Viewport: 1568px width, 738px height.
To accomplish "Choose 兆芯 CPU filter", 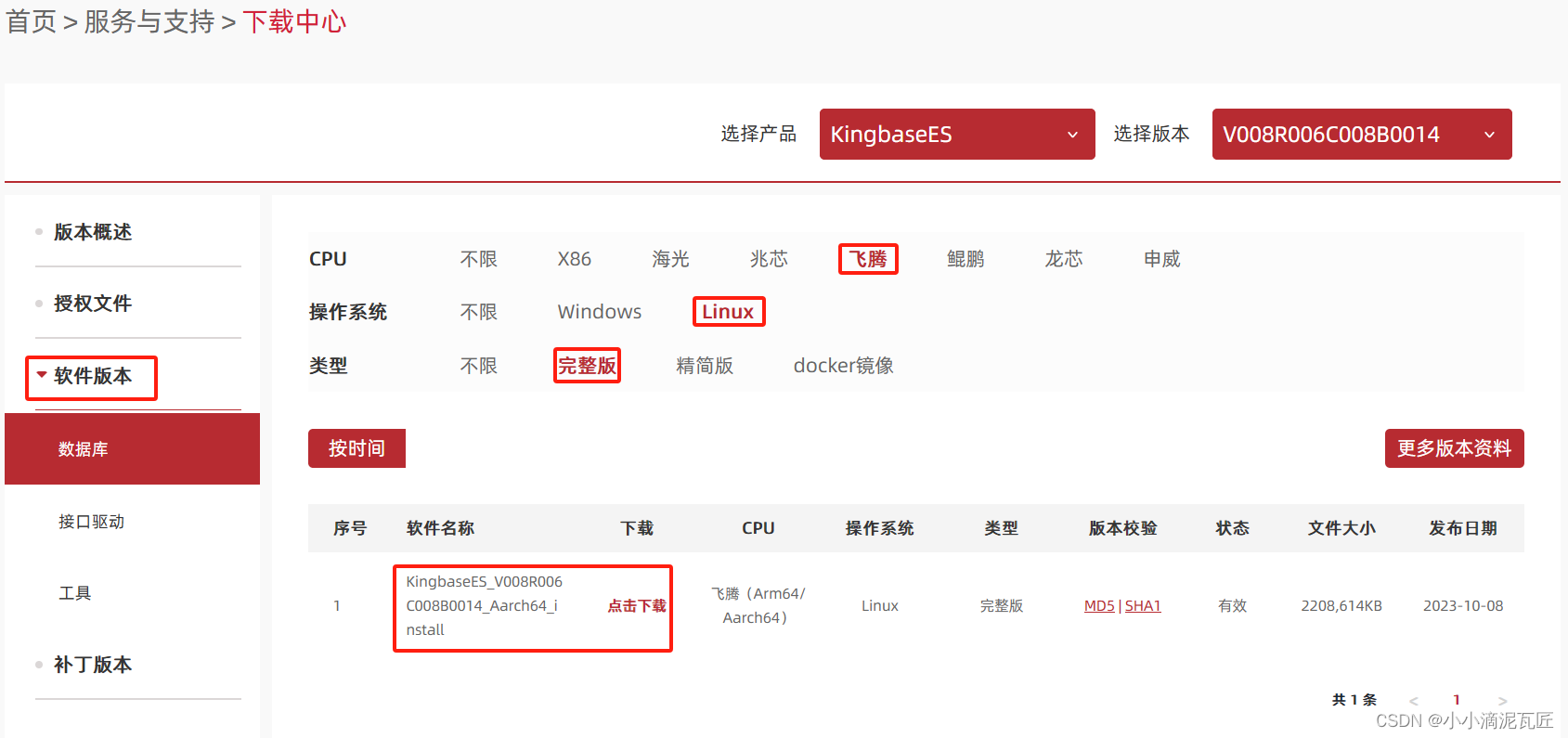I will tap(769, 259).
